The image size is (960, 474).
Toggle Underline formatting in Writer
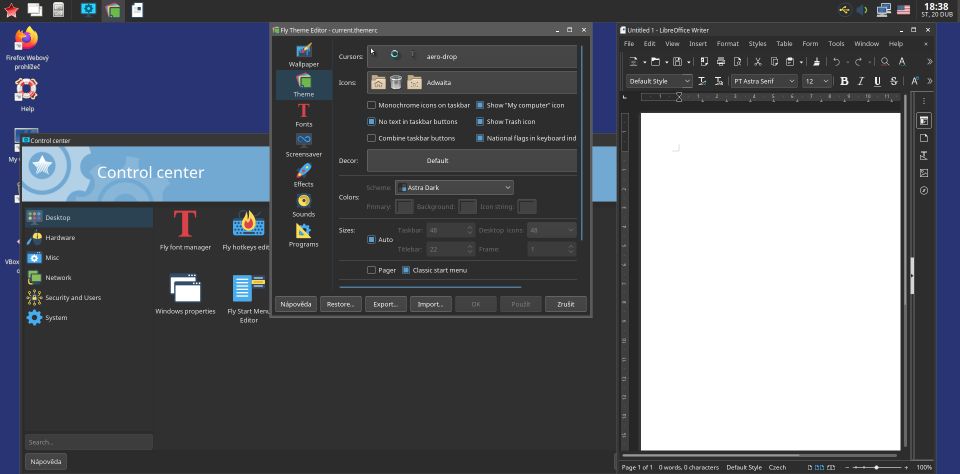coord(877,81)
